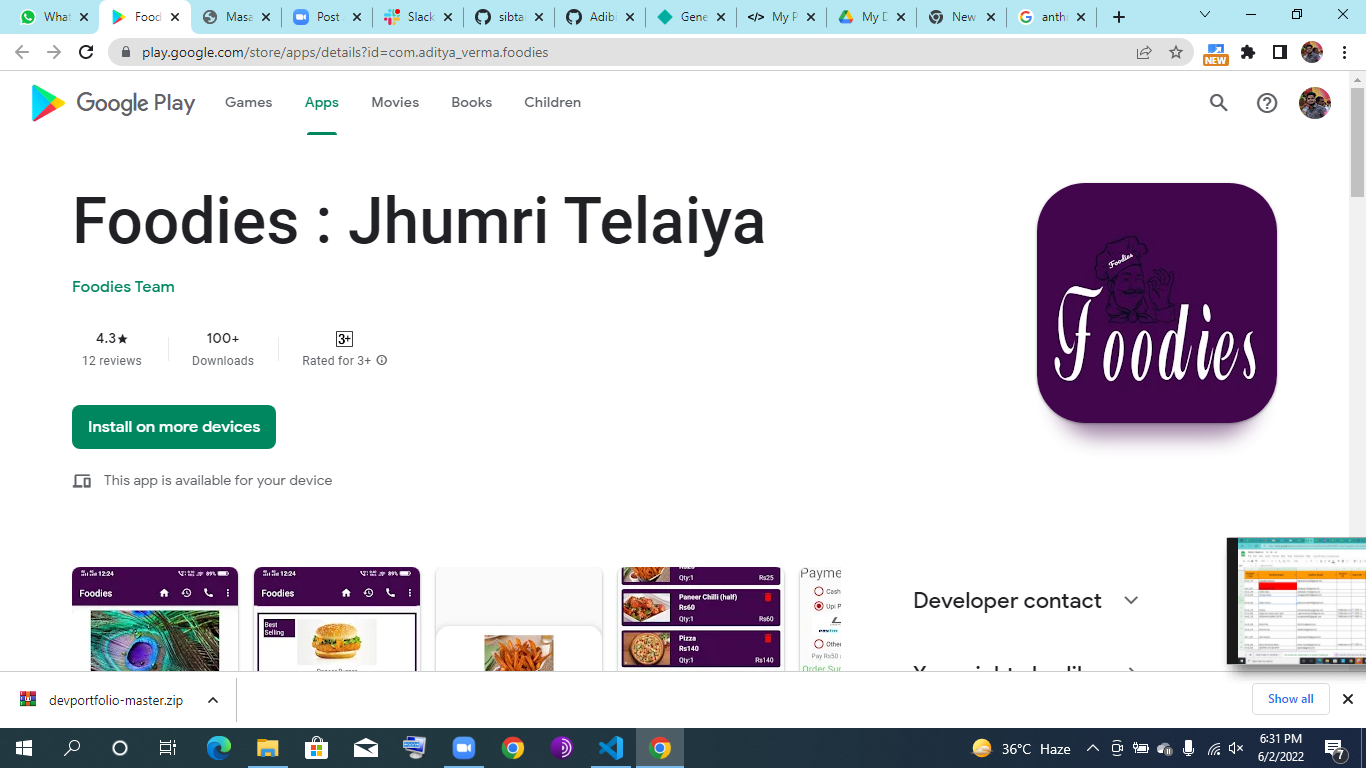The width and height of the screenshot is (1366, 768).
Task: Click the page vertical scrollbar thumb
Action: click(x=1357, y=142)
